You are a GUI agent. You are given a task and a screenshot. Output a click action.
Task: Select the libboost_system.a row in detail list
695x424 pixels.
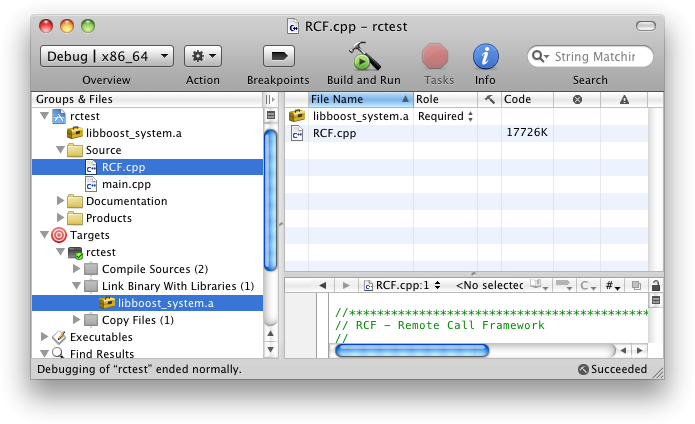click(x=466, y=116)
